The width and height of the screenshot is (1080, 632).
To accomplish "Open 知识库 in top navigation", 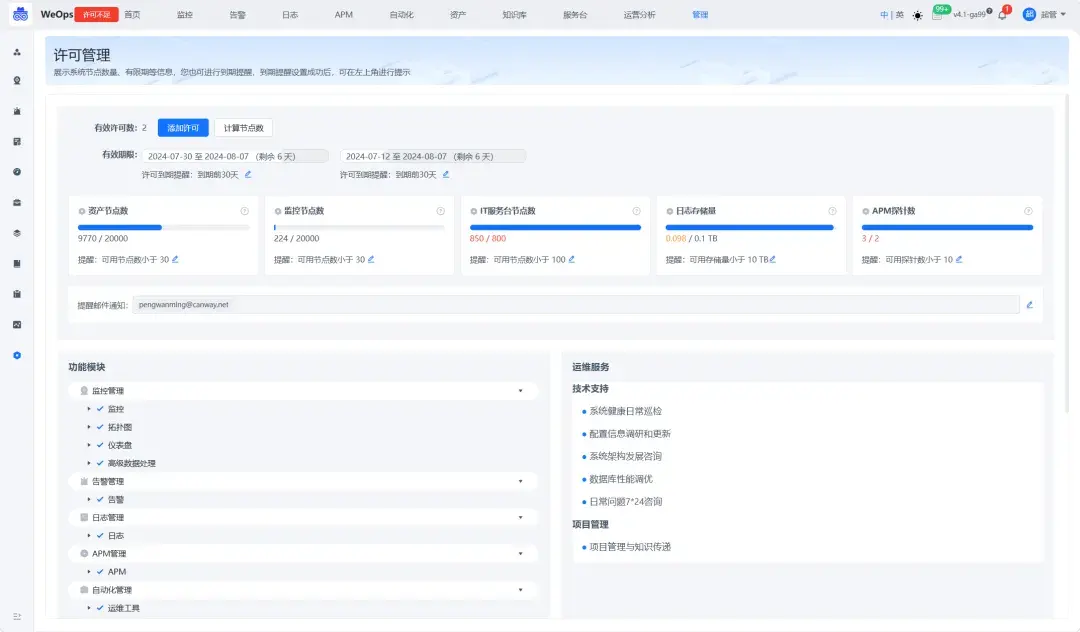I will pos(515,14).
